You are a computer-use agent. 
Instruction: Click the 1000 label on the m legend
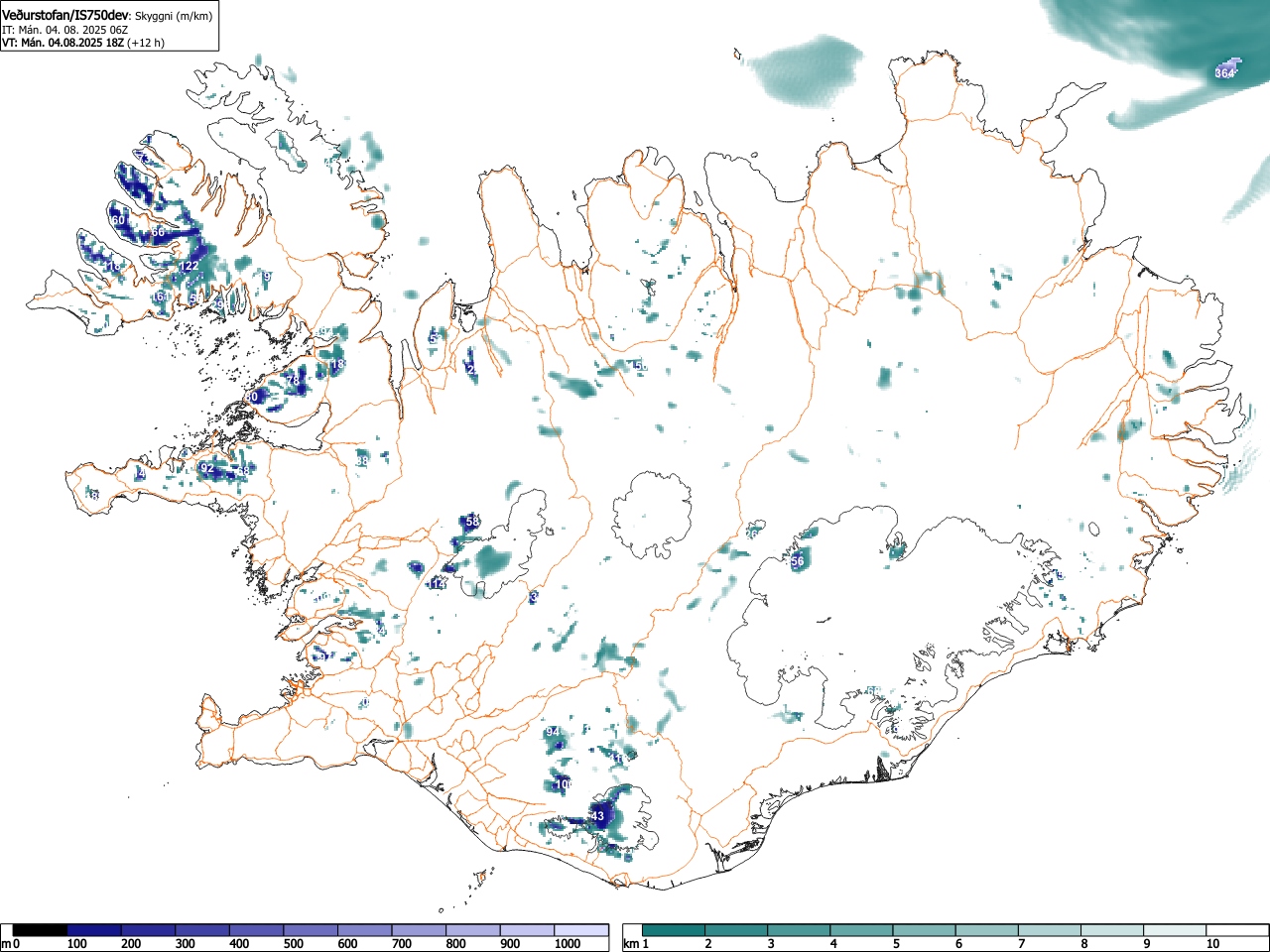567,944
